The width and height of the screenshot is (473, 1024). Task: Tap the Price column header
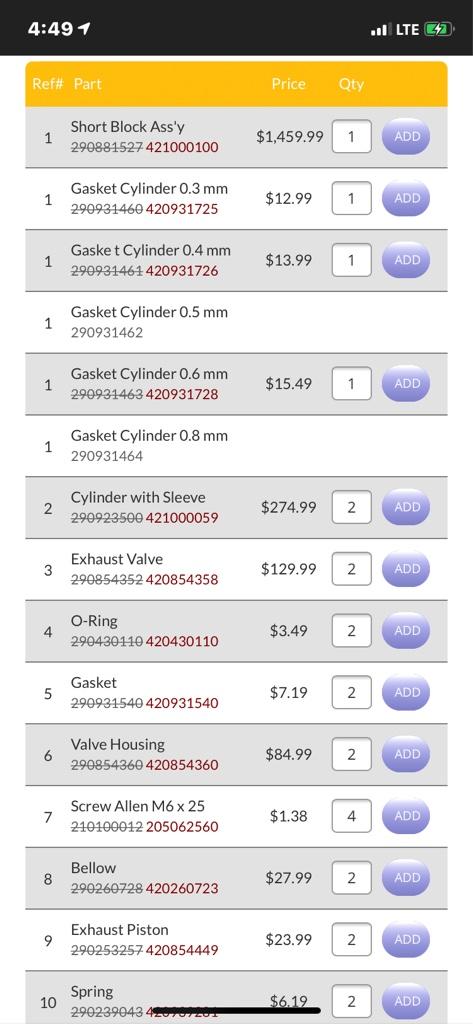point(289,84)
